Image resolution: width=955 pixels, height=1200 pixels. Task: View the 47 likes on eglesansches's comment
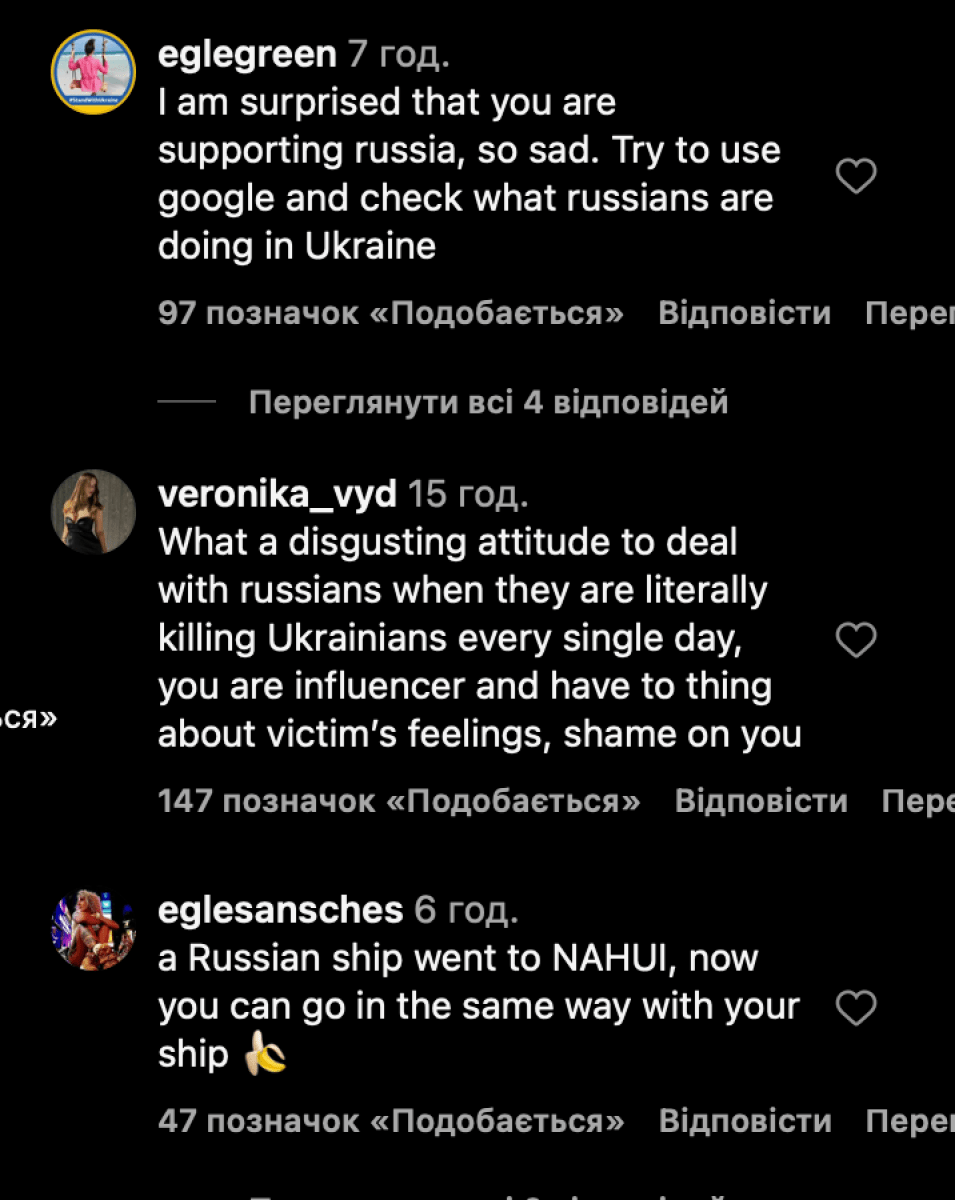pos(390,1121)
